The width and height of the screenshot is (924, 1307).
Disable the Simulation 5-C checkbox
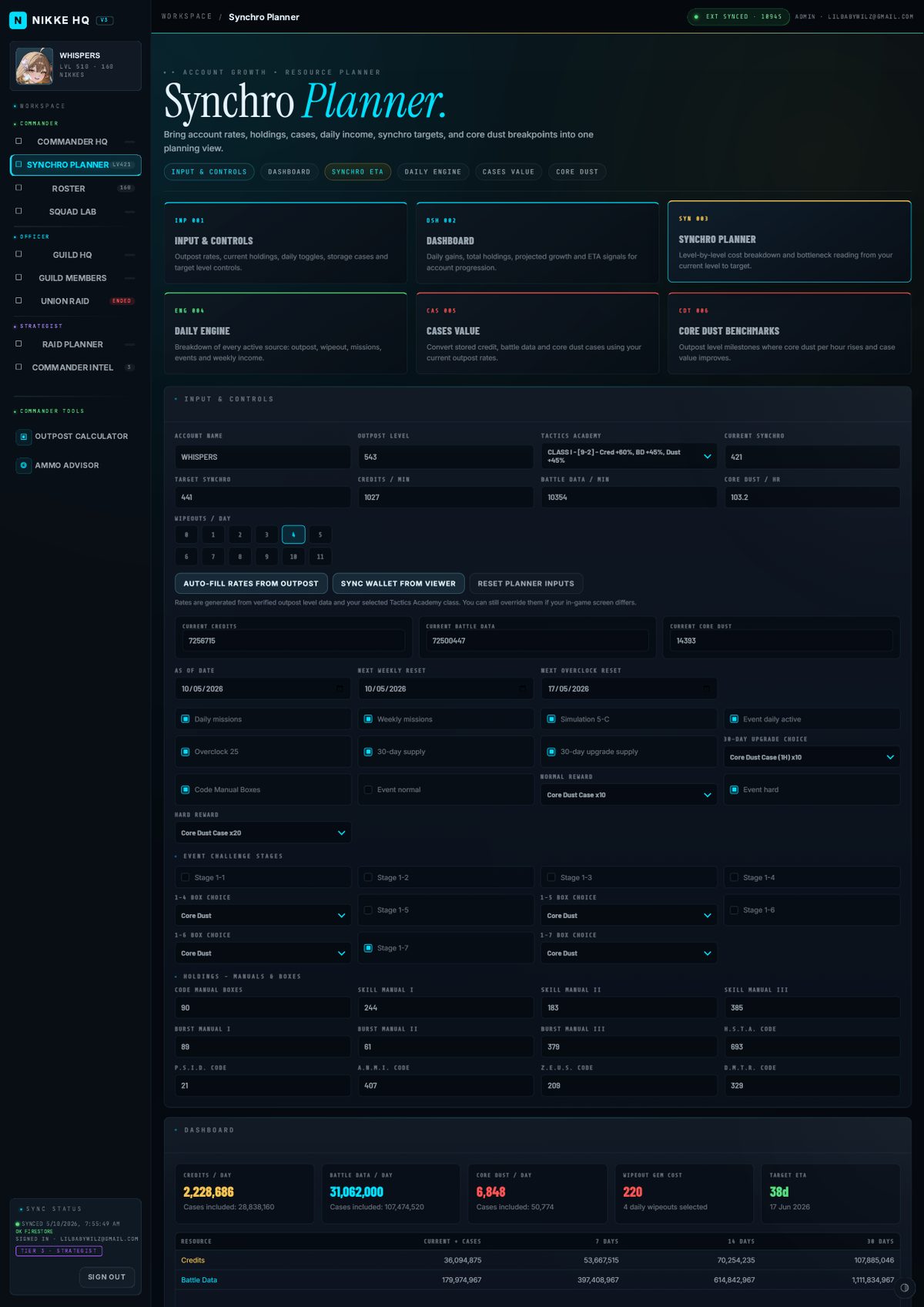pyautogui.click(x=551, y=719)
